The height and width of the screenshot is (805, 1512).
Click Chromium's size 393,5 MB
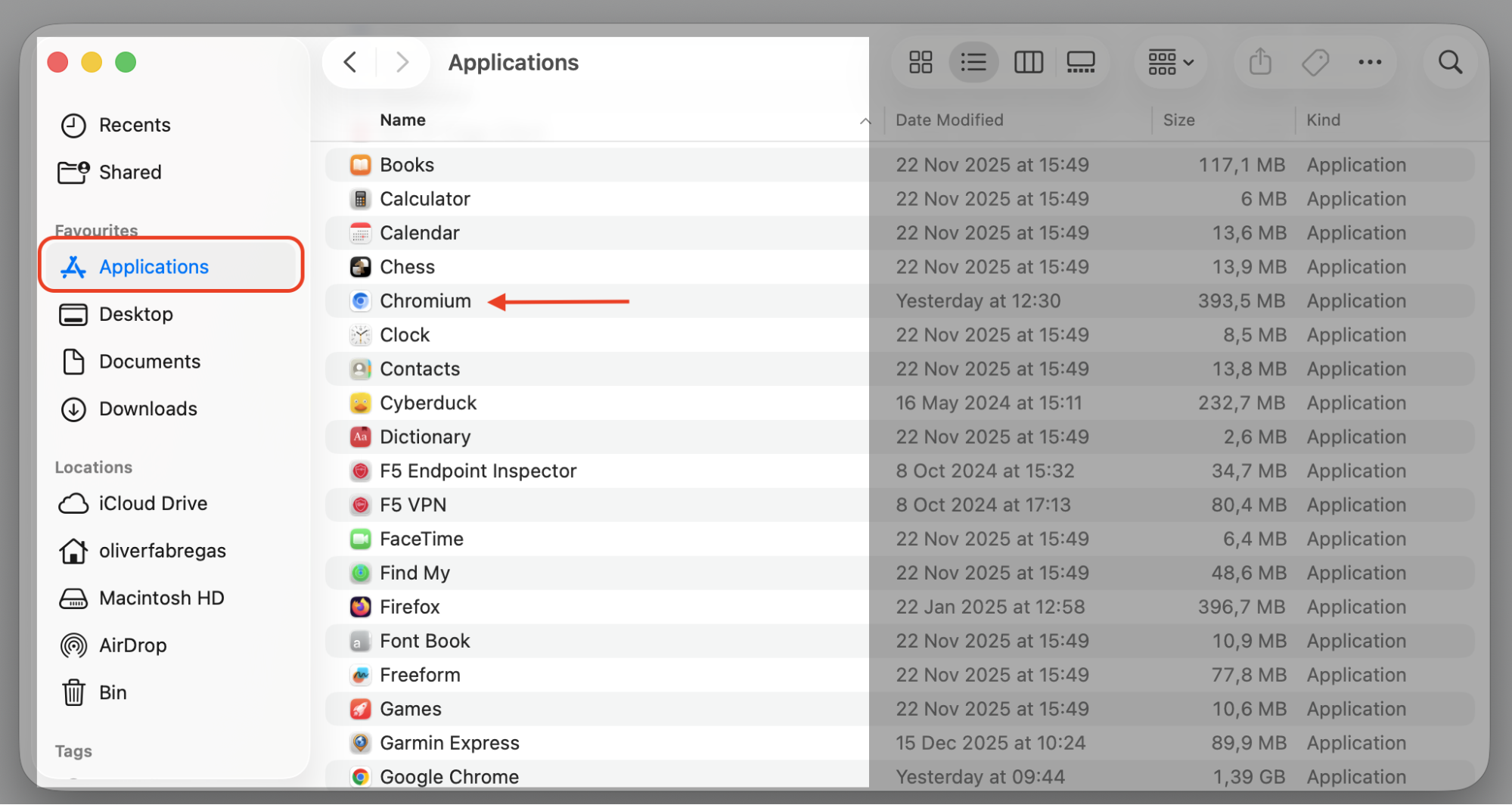tap(1241, 301)
